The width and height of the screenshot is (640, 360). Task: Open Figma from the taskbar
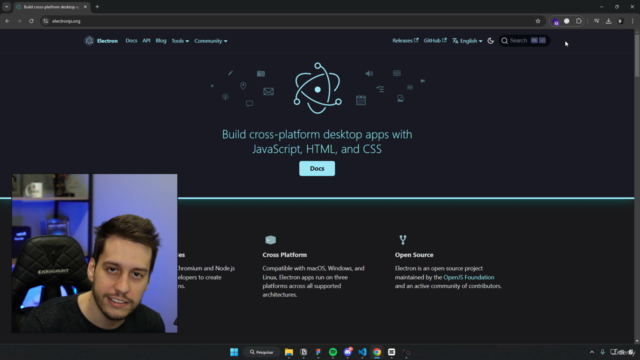(318, 352)
